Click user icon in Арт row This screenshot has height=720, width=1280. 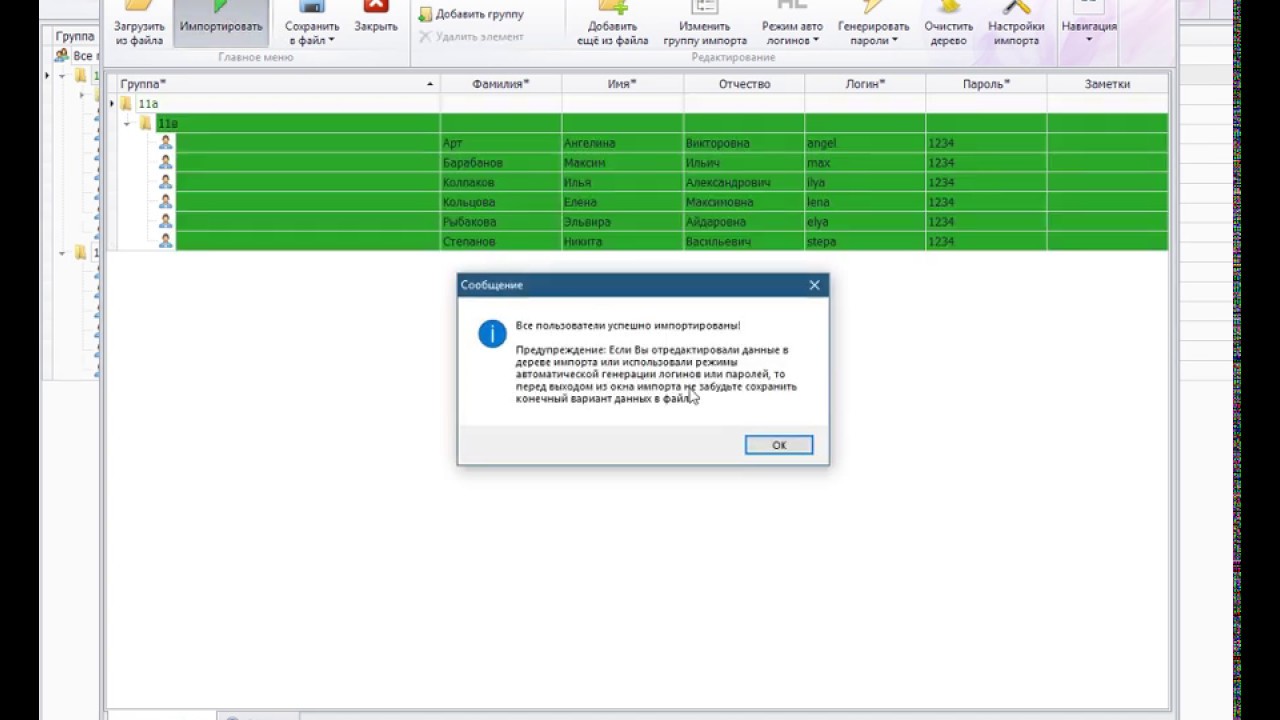pyautogui.click(x=165, y=143)
